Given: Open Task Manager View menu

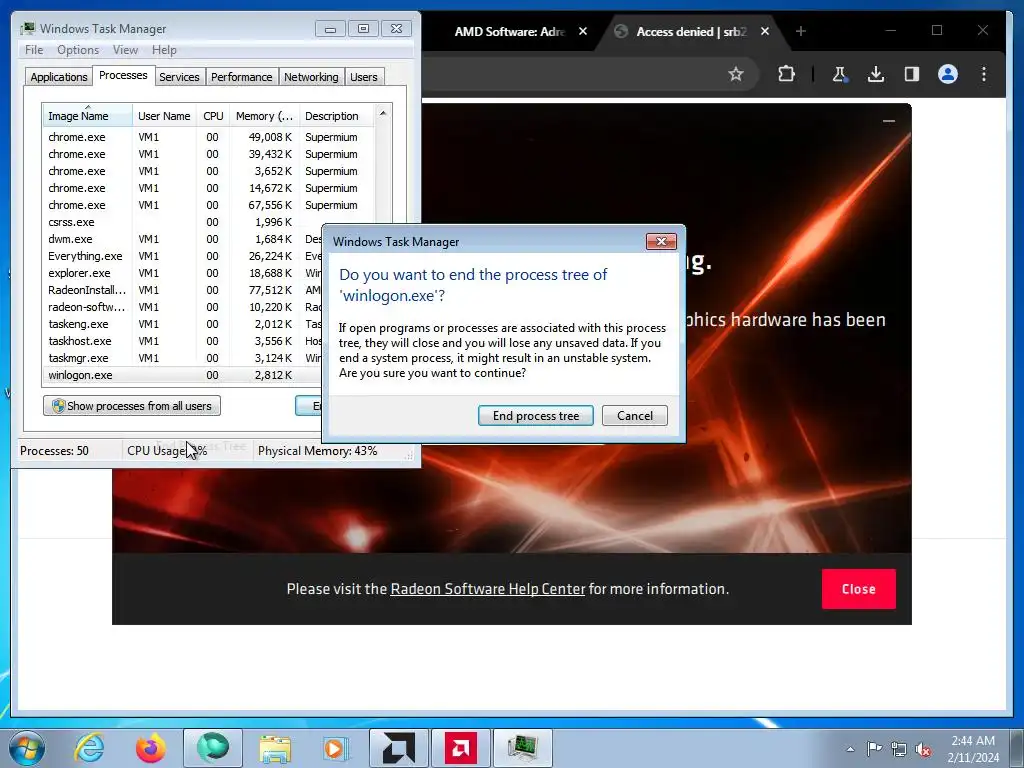Looking at the screenshot, I should 125,50.
